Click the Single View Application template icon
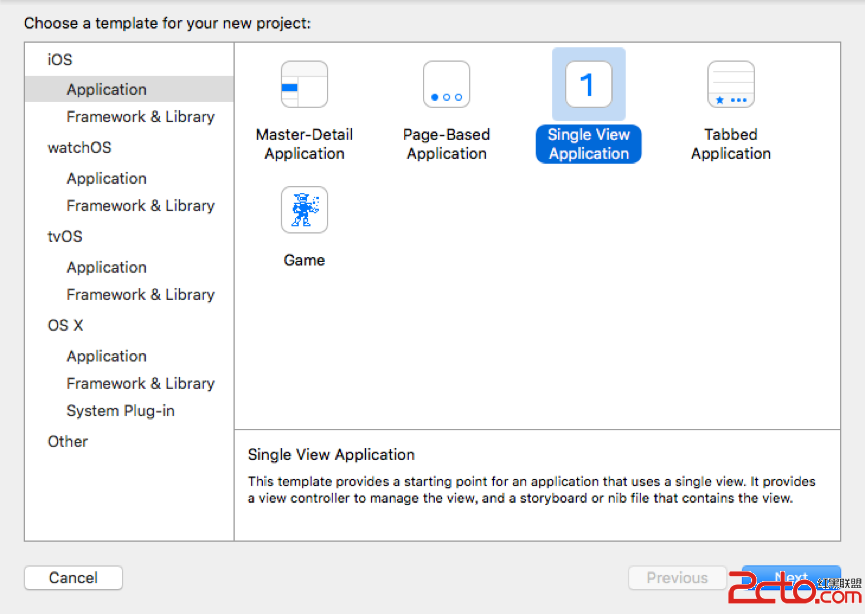The image size is (865, 614). 588,85
